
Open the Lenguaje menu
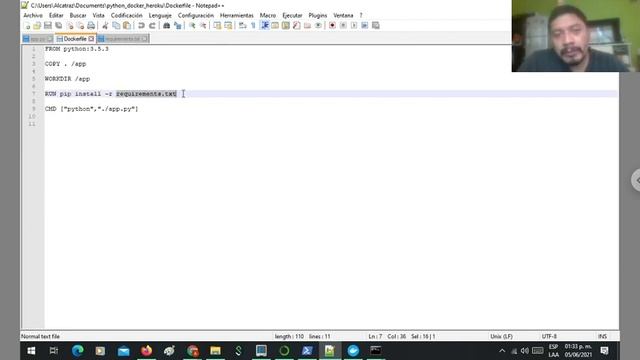(160, 15)
